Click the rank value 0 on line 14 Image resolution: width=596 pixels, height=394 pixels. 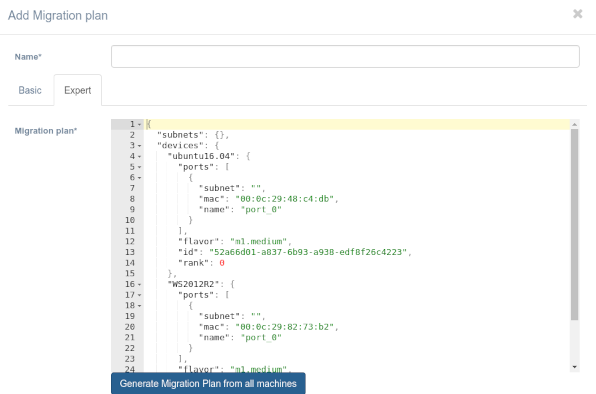point(222,263)
